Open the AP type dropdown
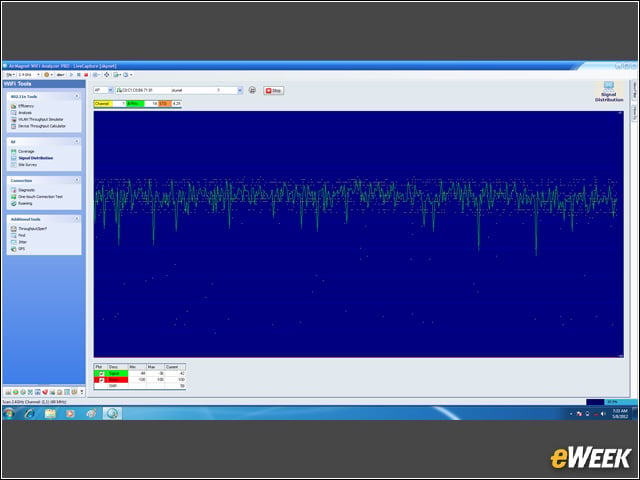The width and height of the screenshot is (640, 480). coord(103,90)
